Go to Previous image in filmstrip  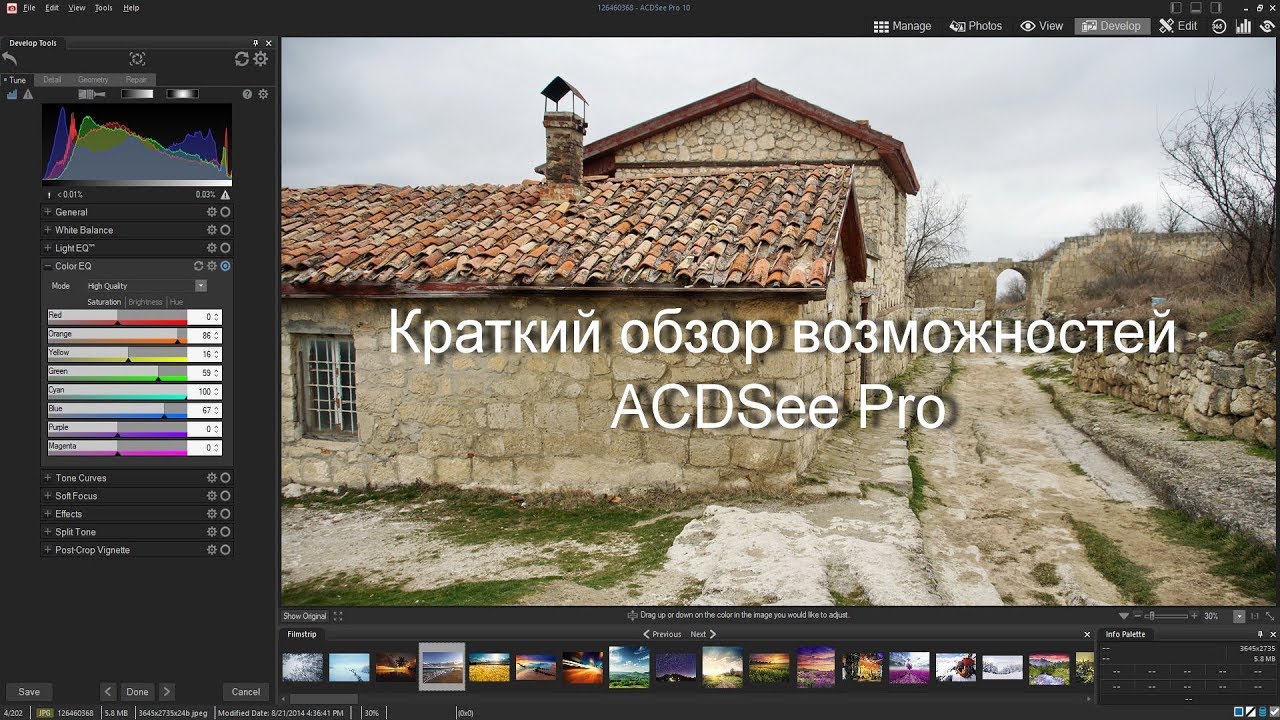[x=662, y=634]
